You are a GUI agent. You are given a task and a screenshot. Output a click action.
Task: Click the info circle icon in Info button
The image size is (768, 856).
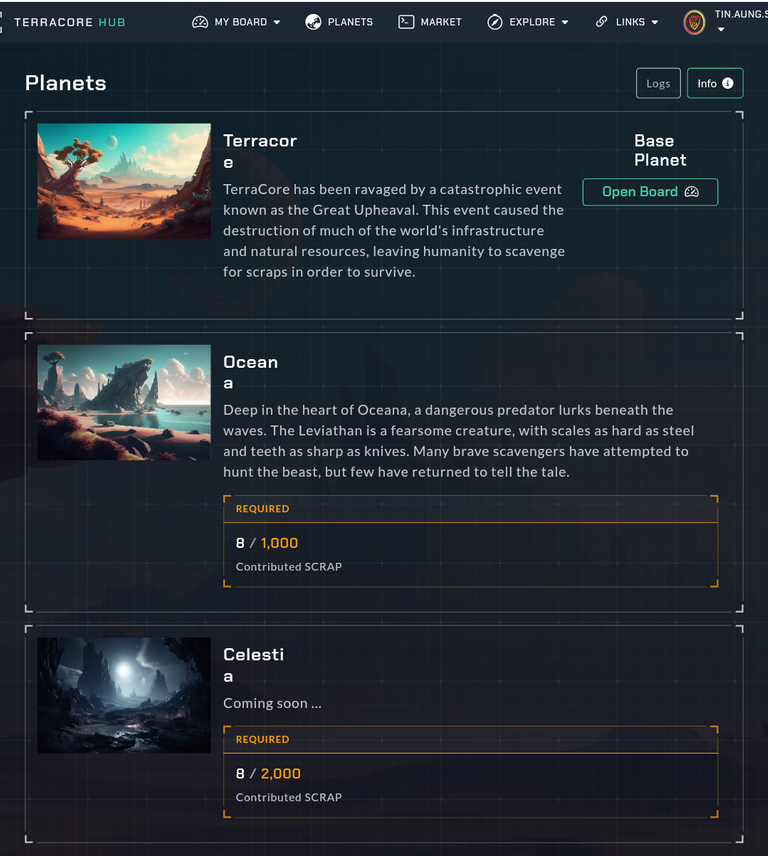tap(728, 83)
